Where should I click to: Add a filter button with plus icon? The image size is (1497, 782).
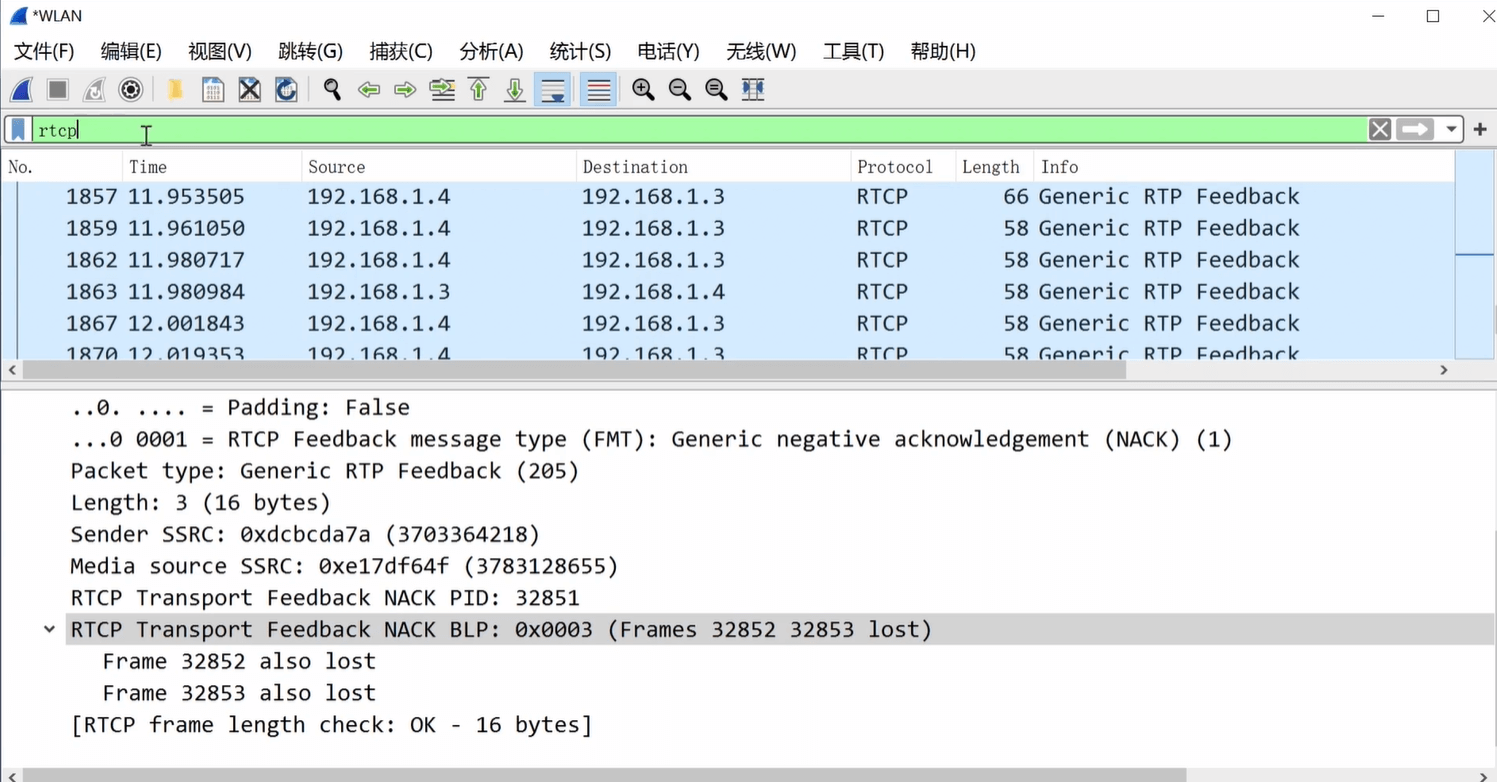(1480, 130)
